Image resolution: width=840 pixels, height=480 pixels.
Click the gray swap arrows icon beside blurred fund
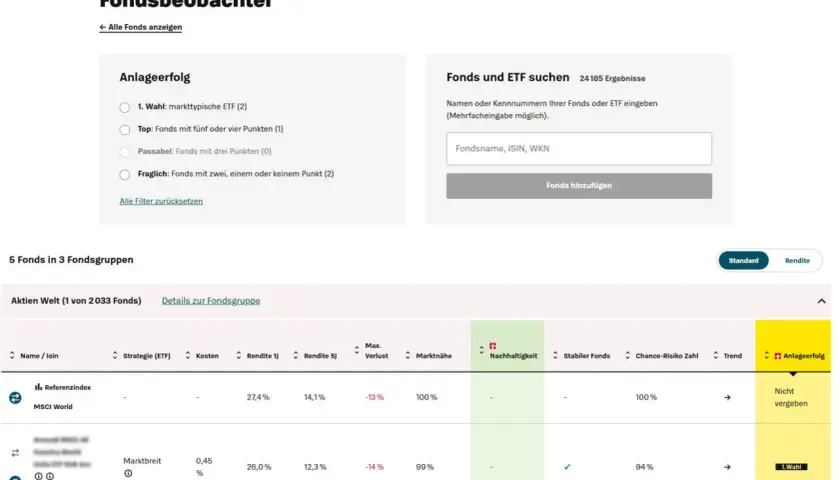pos(15,453)
